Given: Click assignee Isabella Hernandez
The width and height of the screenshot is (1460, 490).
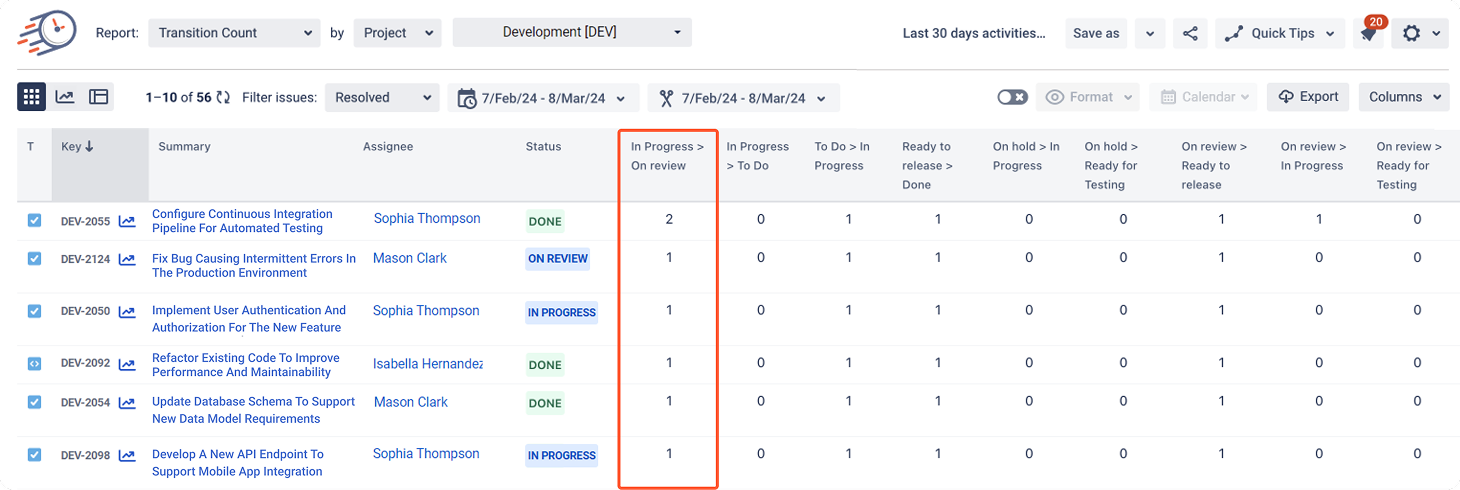Looking at the screenshot, I should point(428,364).
